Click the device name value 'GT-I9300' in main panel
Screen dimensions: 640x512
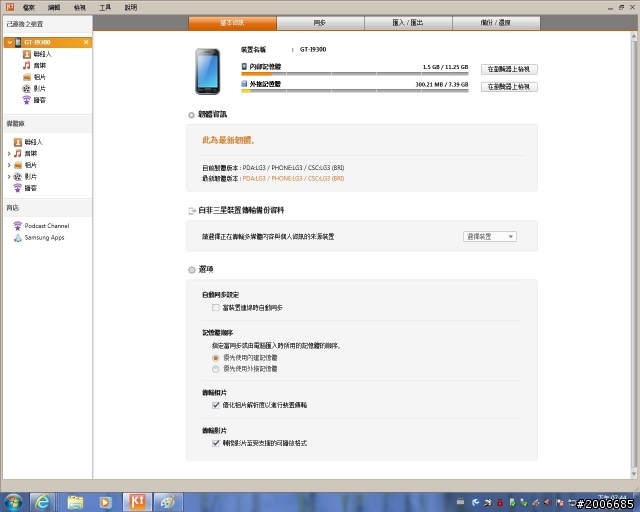coord(313,49)
